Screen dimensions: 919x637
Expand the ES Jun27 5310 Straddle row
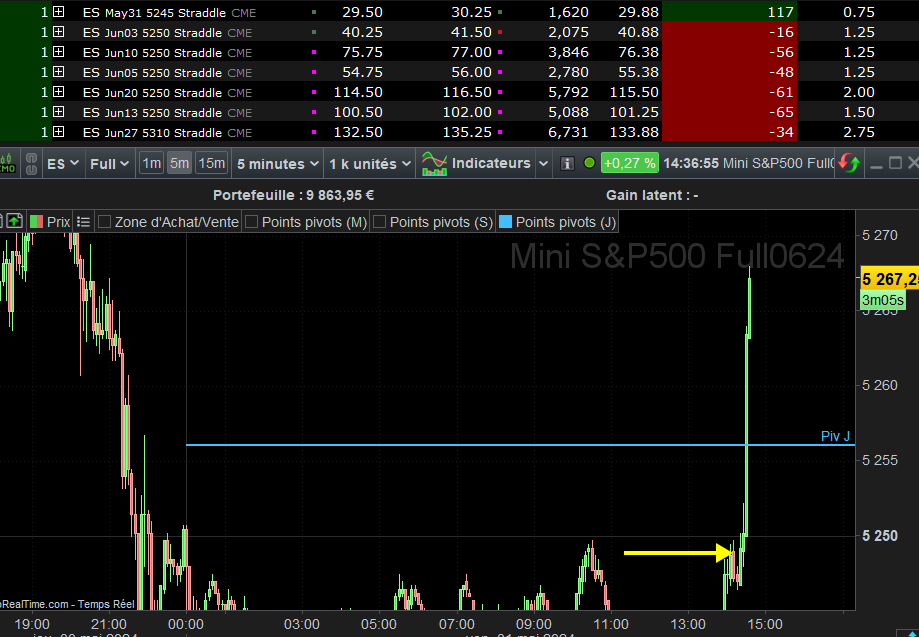coord(58,131)
